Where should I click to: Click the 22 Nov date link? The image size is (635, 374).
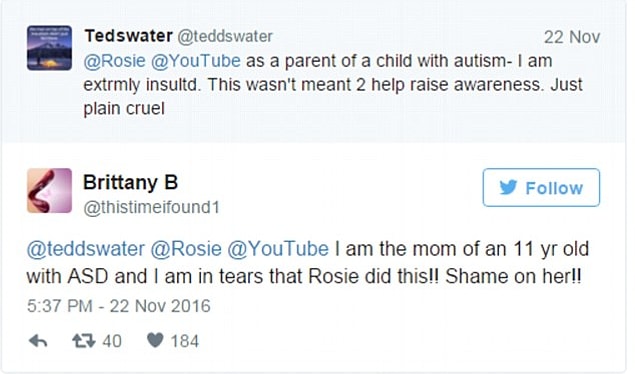tap(572, 37)
